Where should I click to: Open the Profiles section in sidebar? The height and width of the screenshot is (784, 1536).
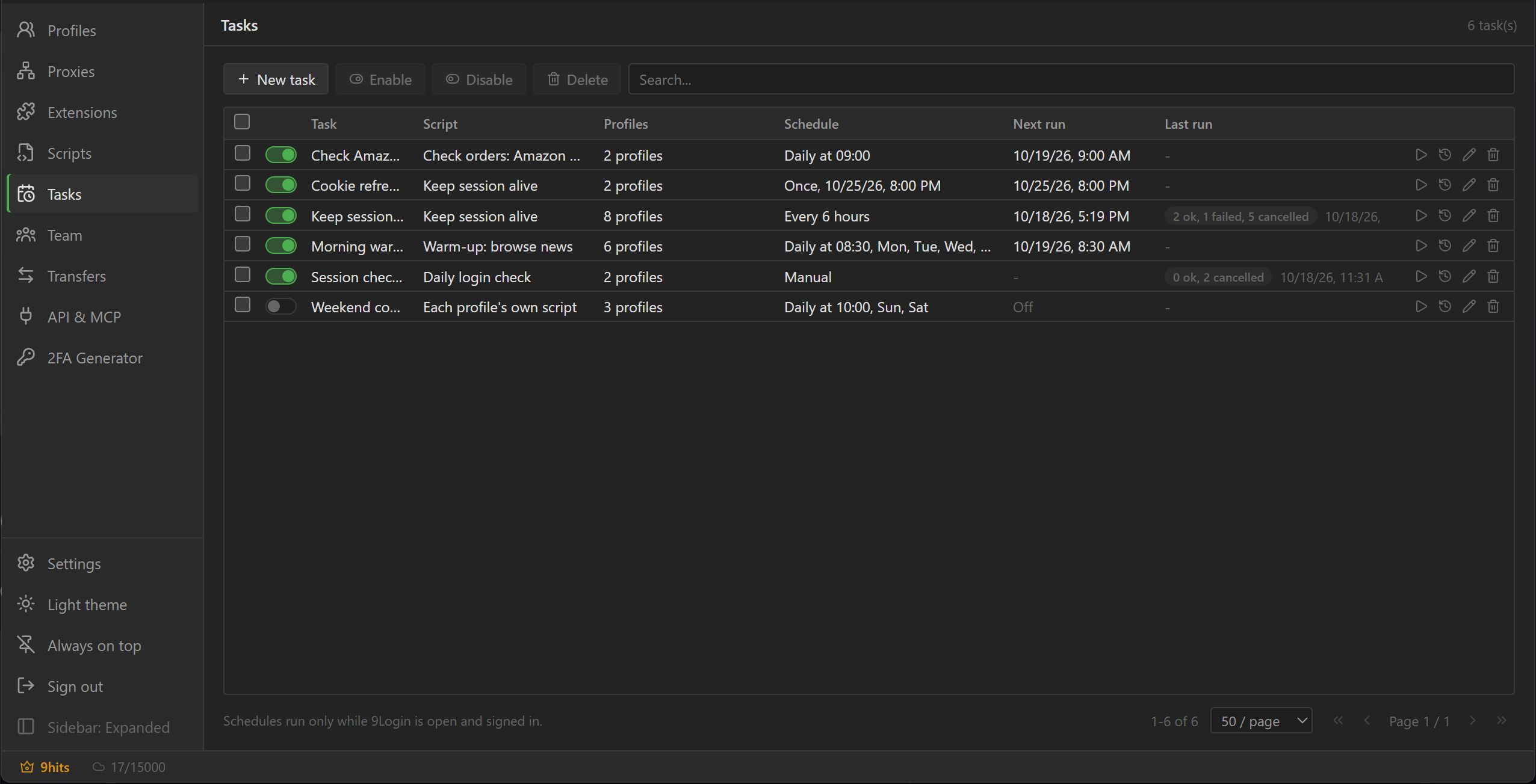(102, 31)
